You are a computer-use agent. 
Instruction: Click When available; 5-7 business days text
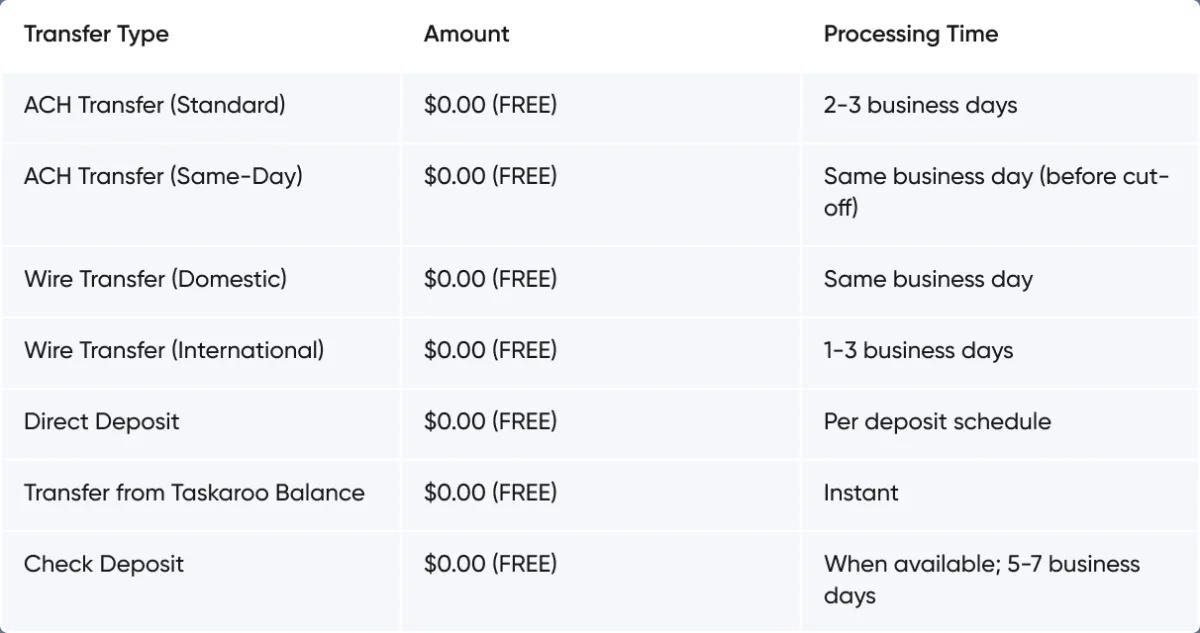point(981,579)
